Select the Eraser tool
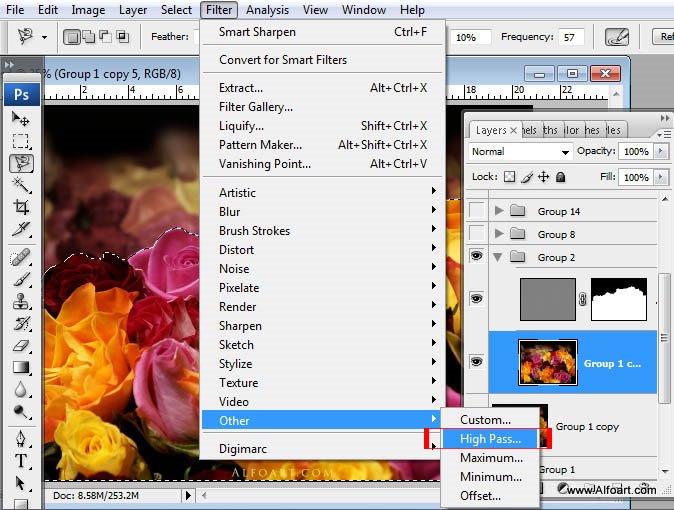Image resolution: width=674 pixels, height=510 pixels. 21,345
